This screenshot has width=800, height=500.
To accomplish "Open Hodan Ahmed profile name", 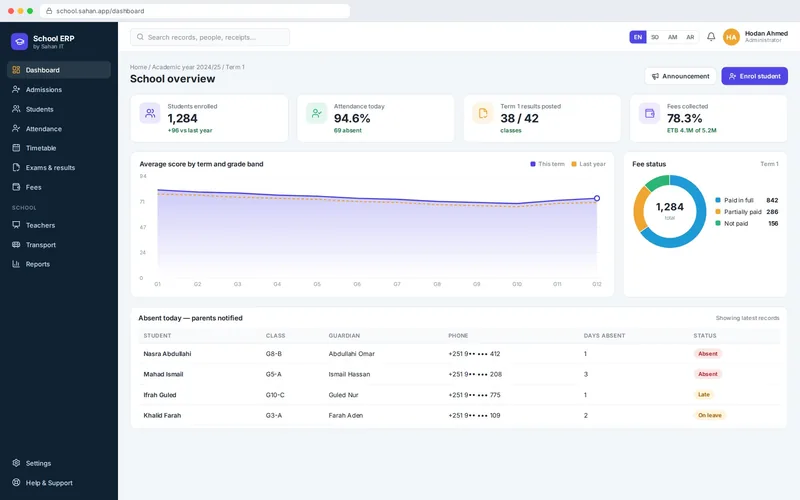I will 766,34.
